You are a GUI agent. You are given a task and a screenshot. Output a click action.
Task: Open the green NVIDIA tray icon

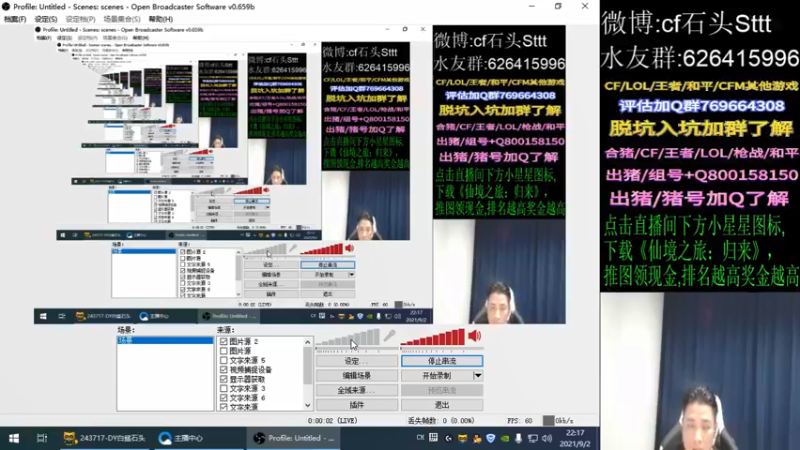click(505, 438)
